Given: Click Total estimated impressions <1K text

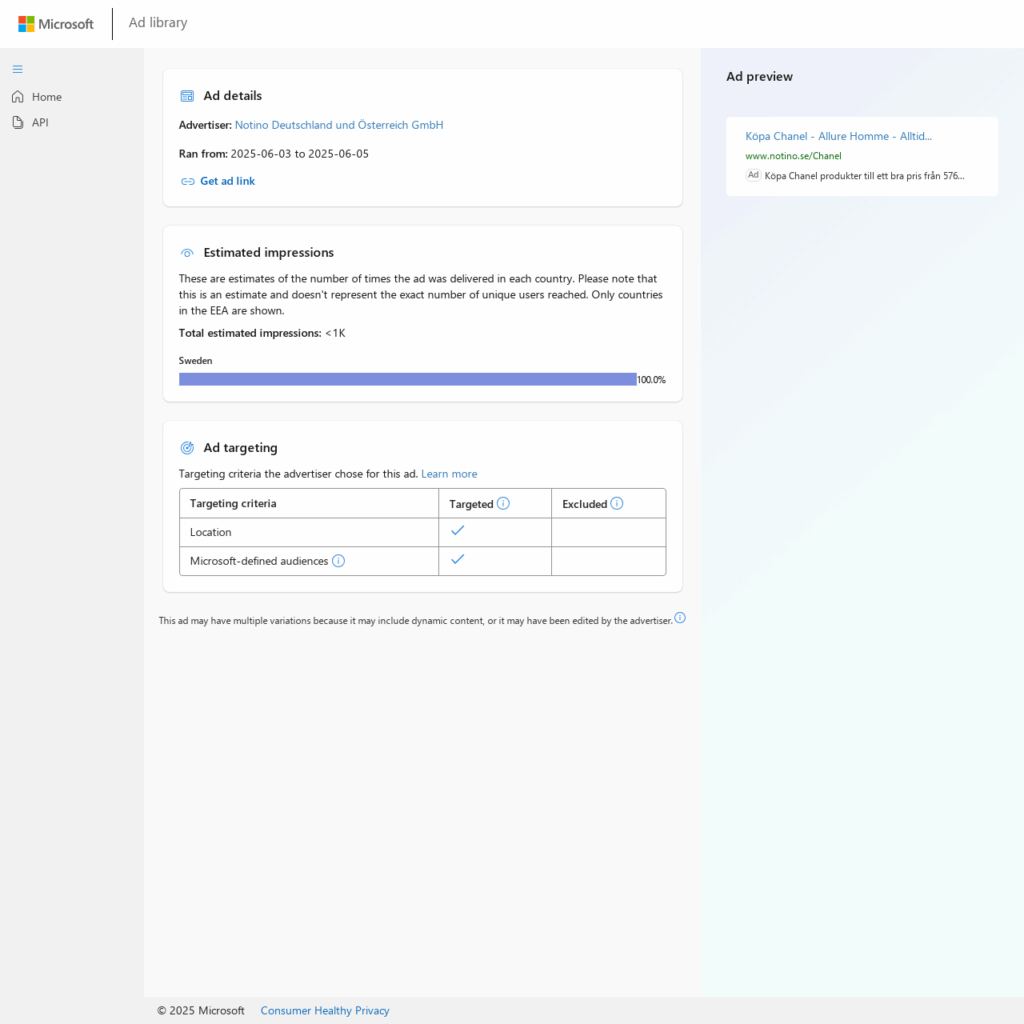Looking at the screenshot, I should [x=262, y=333].
